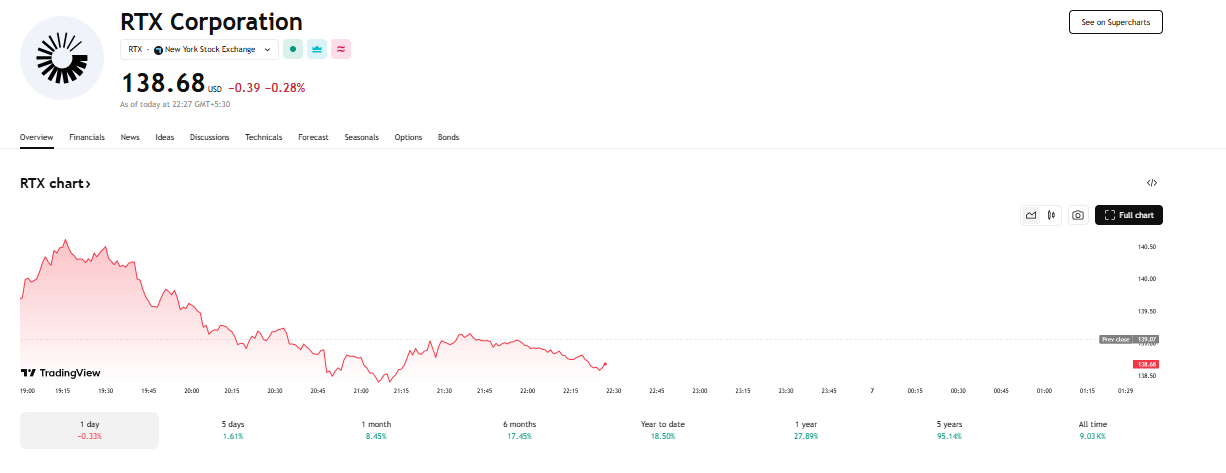Click the 139.50 price axis label
The height and width of the screenshot is (473, 1226).
click(x=1147, y=311)
